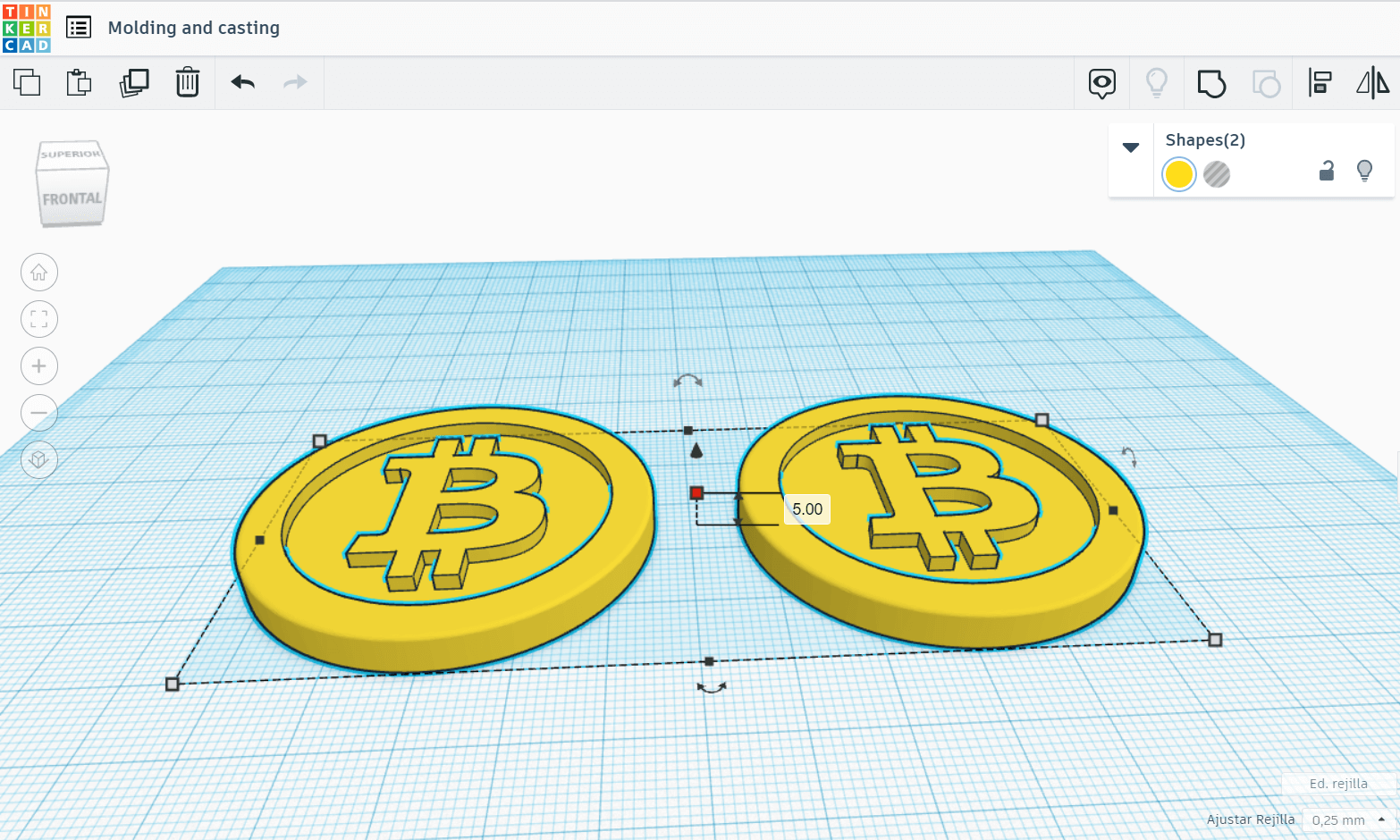Open Ed. rejilla grid settings
The height and width of the screenshot is (840, 1400).
(1338, 784)
